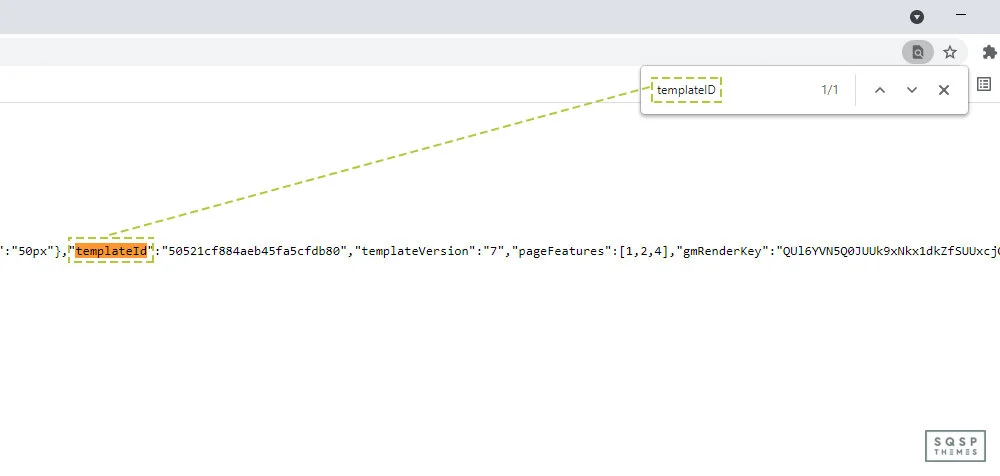The width and height of the screenshot is (1000, 476).
Task: Click the value 50521cf884aeb45fa5cfdb80
Action: coord(254,251)
